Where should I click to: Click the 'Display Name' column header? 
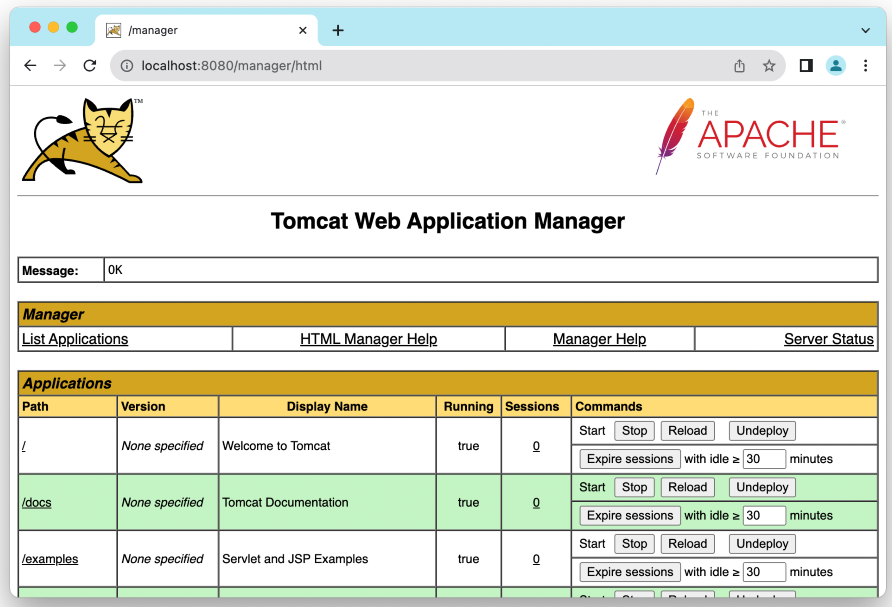click(327, 407)
